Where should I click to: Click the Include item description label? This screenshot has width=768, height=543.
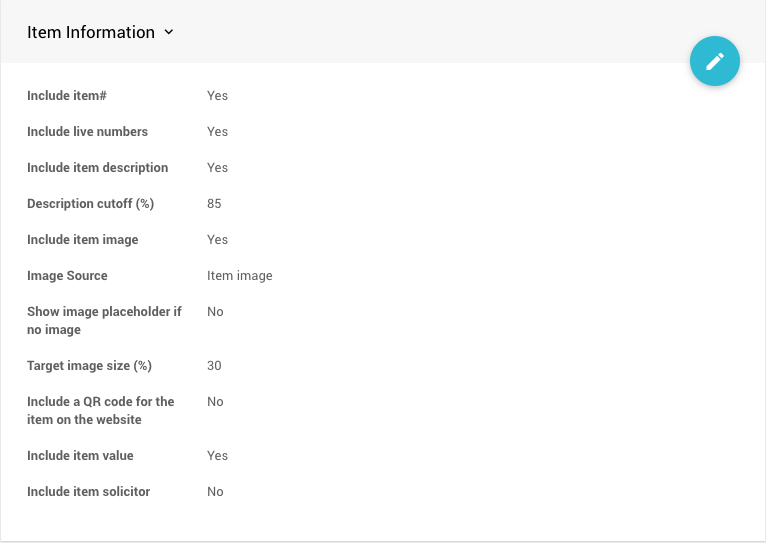click(x=97, y=168)
